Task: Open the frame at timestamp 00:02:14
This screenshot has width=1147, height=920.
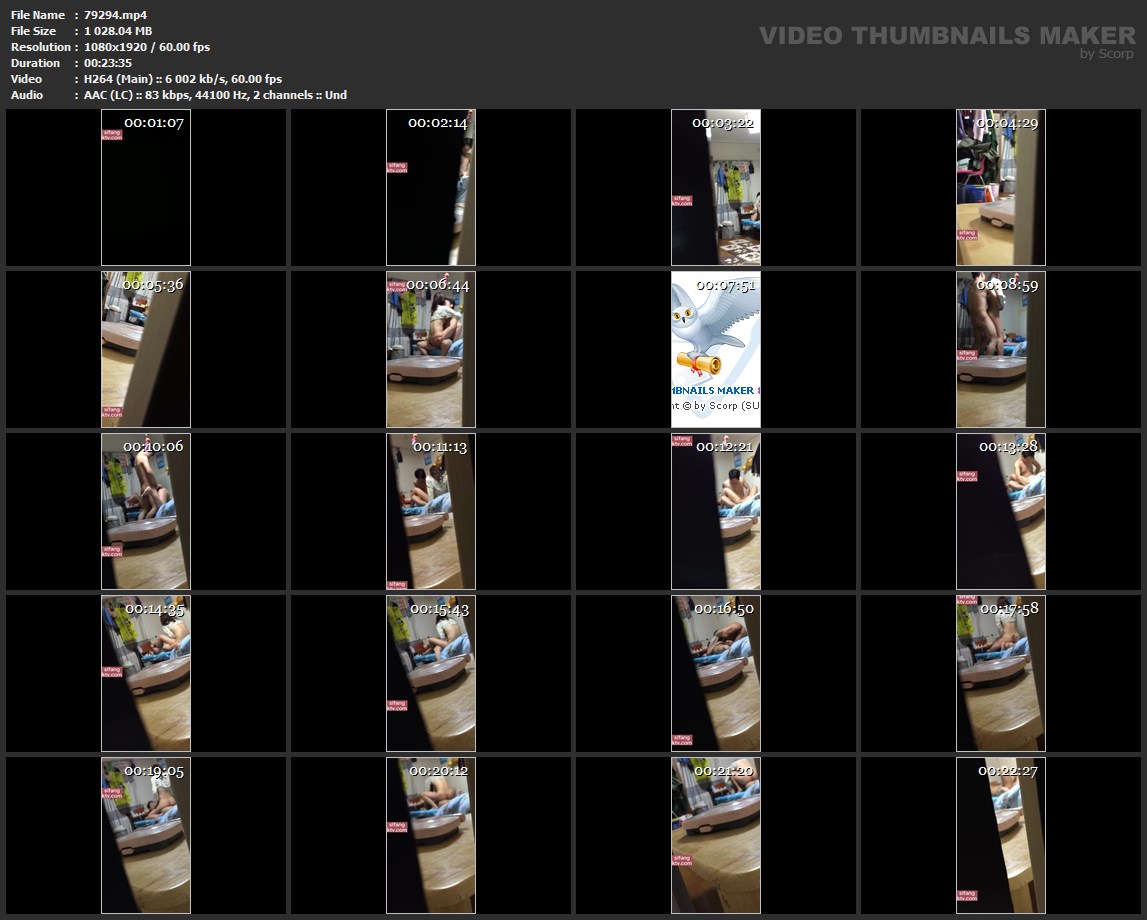Action: (x=431, y=187)
